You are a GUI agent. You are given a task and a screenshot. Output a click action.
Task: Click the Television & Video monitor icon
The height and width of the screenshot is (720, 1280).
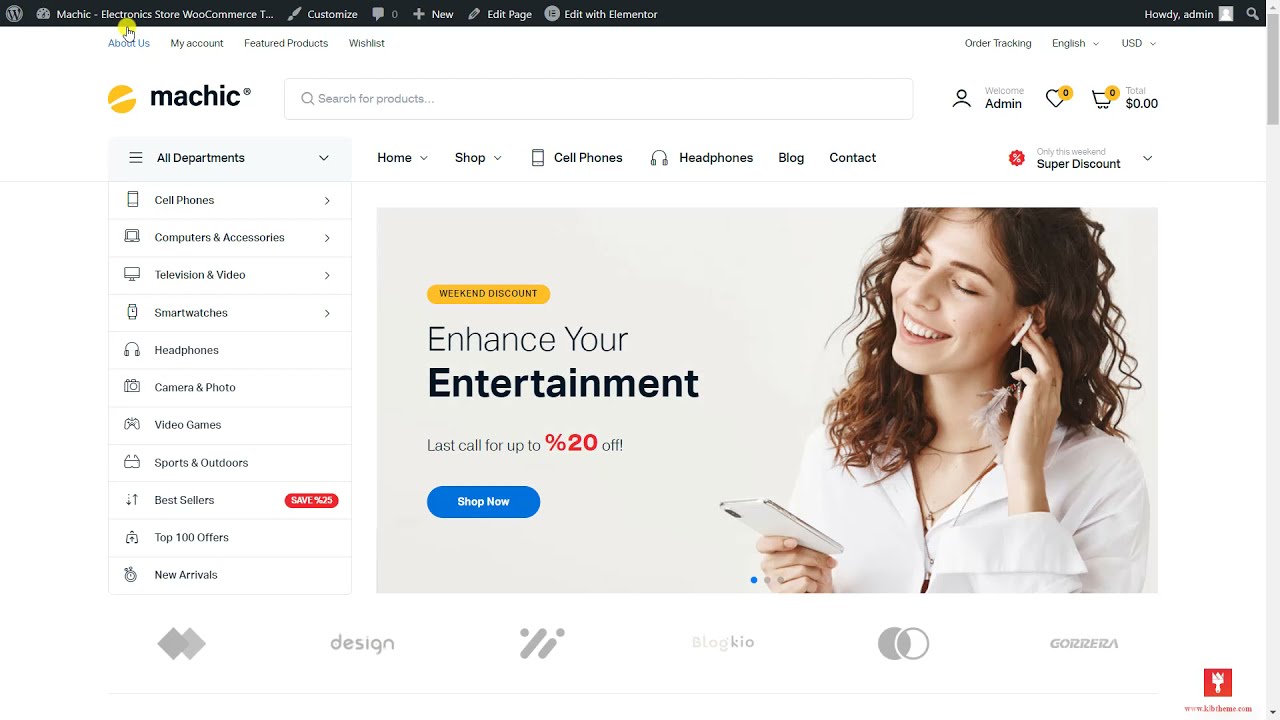click(132, 274)
